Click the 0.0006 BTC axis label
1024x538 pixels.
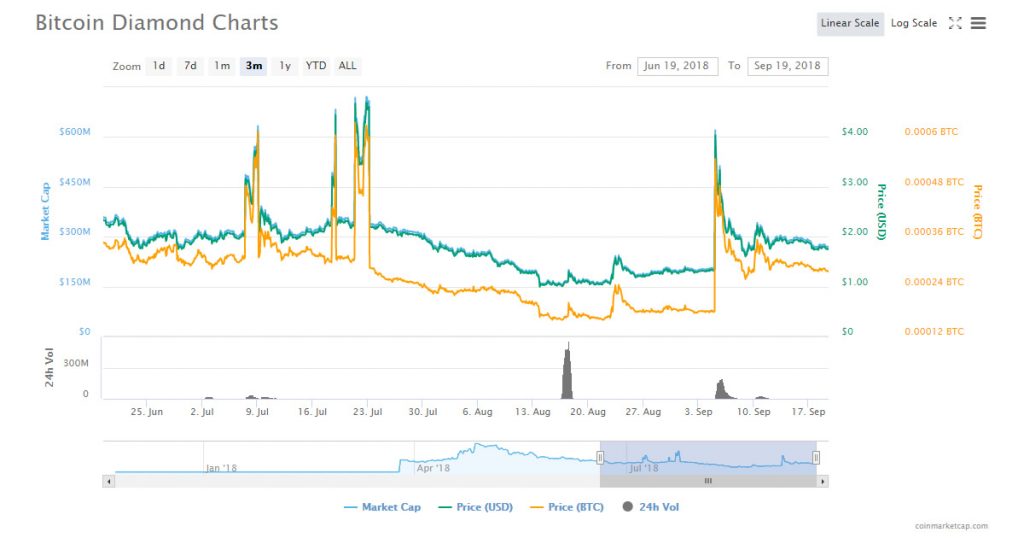931,132
